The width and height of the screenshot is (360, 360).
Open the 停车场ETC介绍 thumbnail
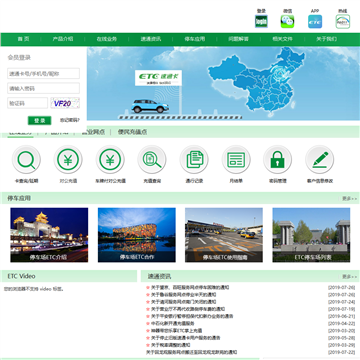pos(49,235)
